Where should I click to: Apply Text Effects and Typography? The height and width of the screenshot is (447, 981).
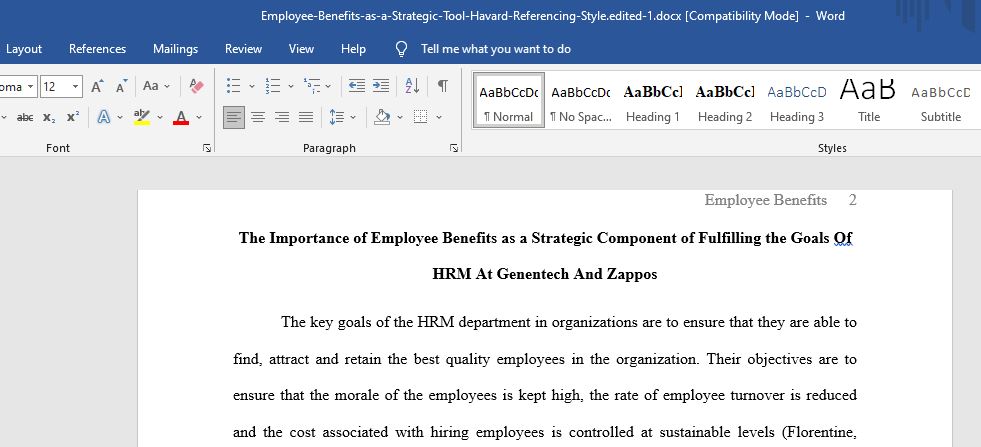click(103, 117)
